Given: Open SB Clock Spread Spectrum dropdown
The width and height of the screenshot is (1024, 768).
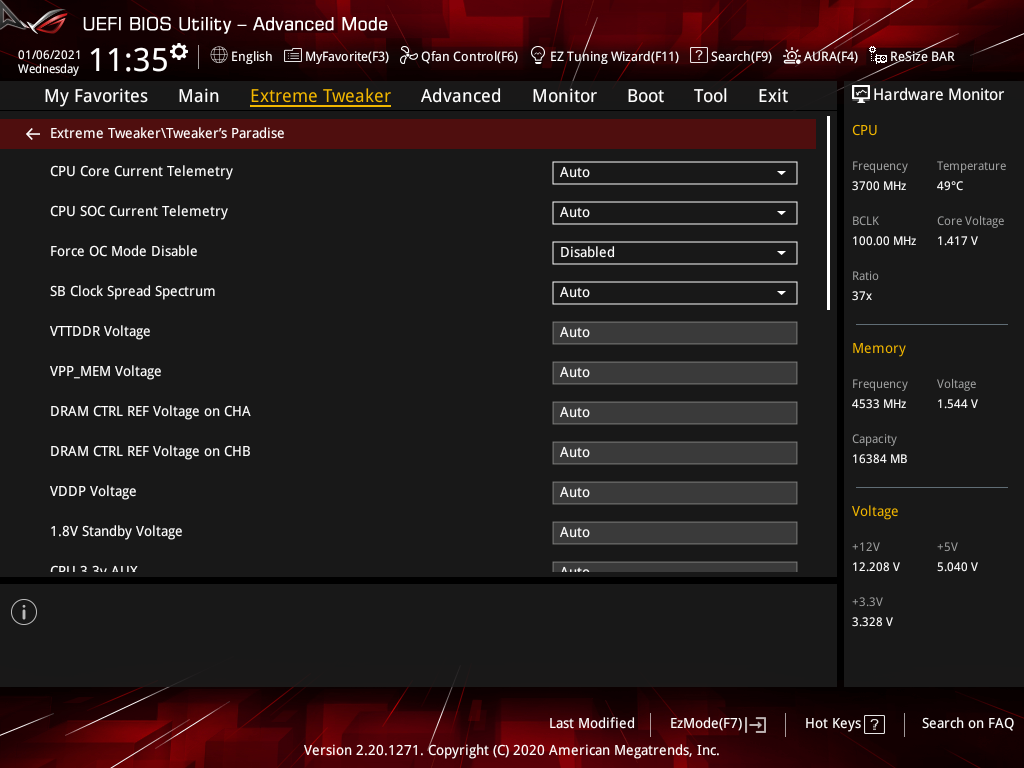Looking at the screenshot, I should [675, 293].
